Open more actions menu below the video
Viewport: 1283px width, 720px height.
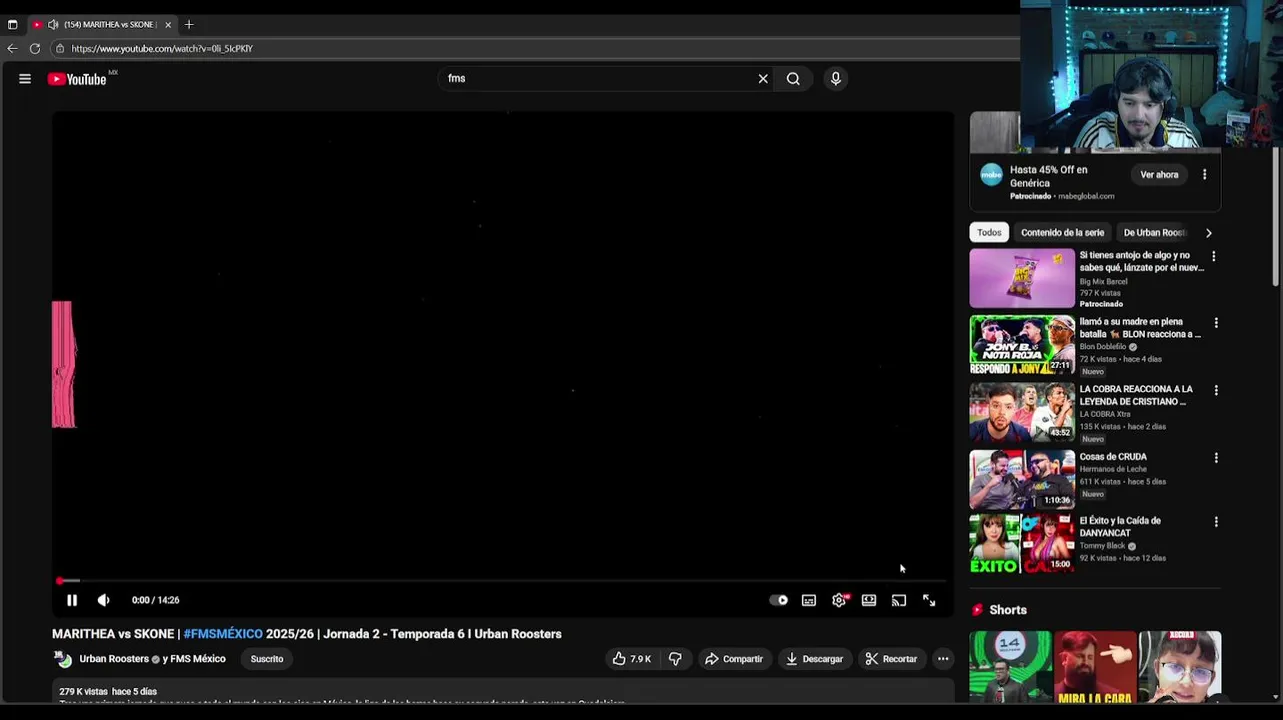(943, 659)
